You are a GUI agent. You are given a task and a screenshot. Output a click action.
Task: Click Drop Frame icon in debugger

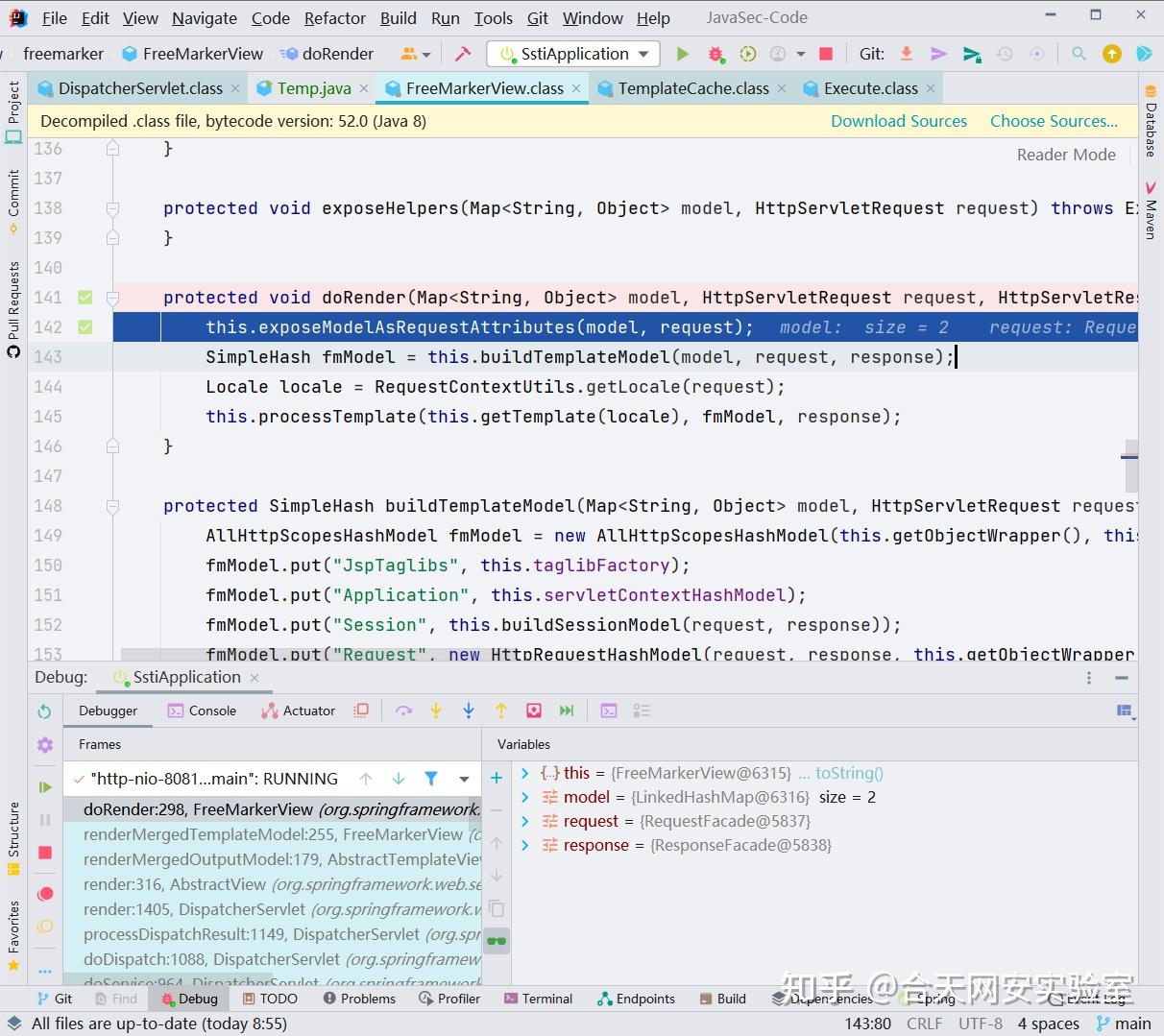534,711
